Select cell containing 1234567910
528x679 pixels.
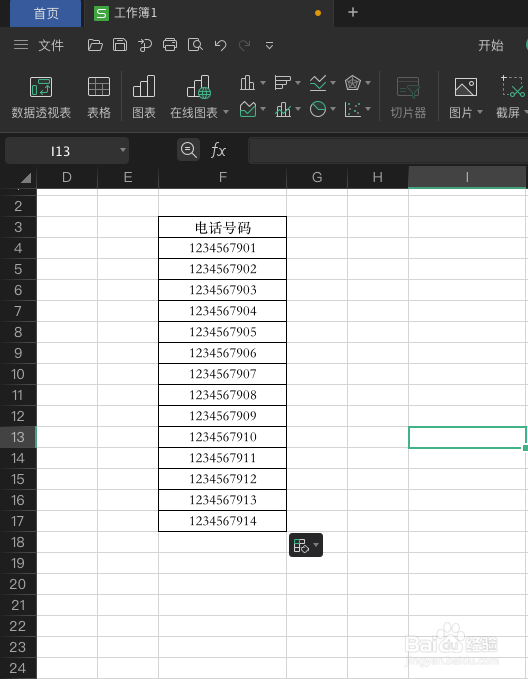pos(222,437)
